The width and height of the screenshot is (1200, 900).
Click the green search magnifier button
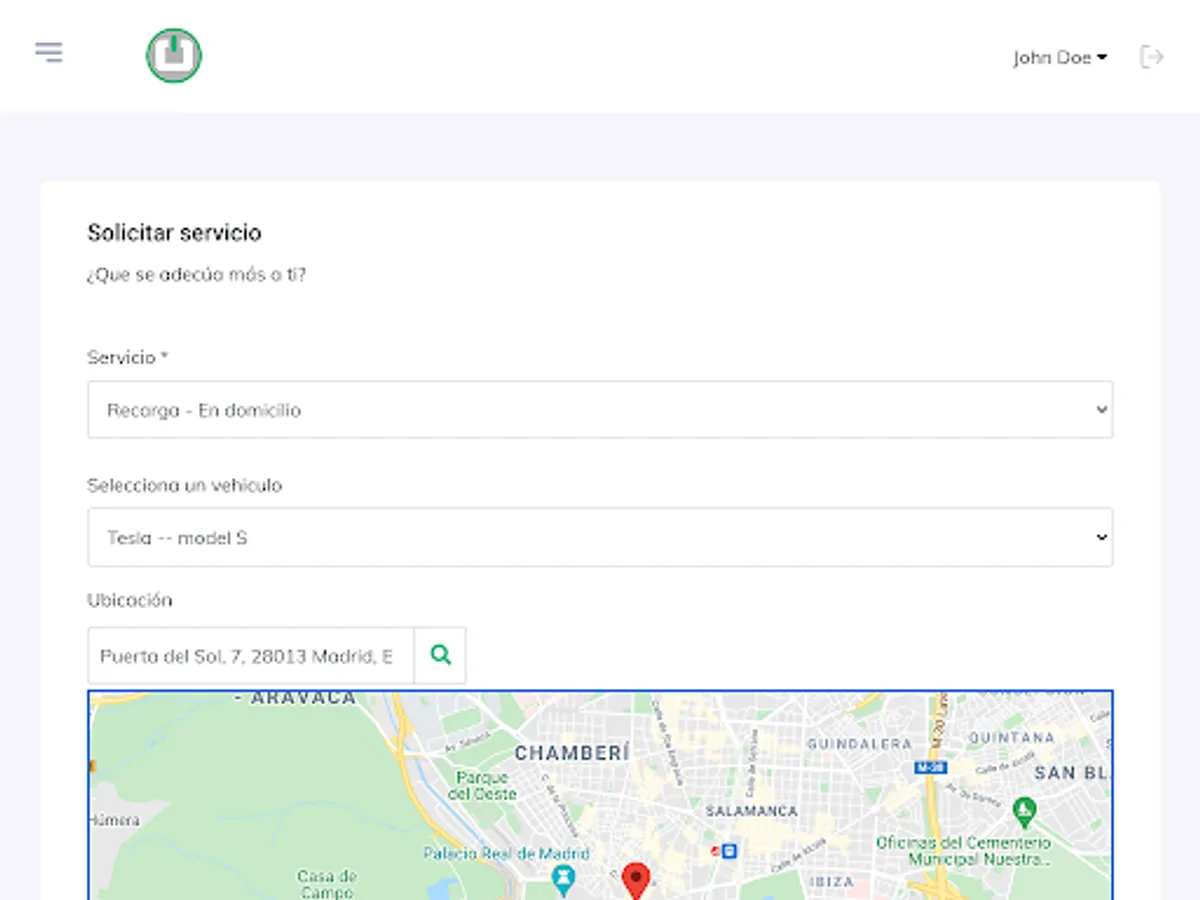(x=440, y=656)
